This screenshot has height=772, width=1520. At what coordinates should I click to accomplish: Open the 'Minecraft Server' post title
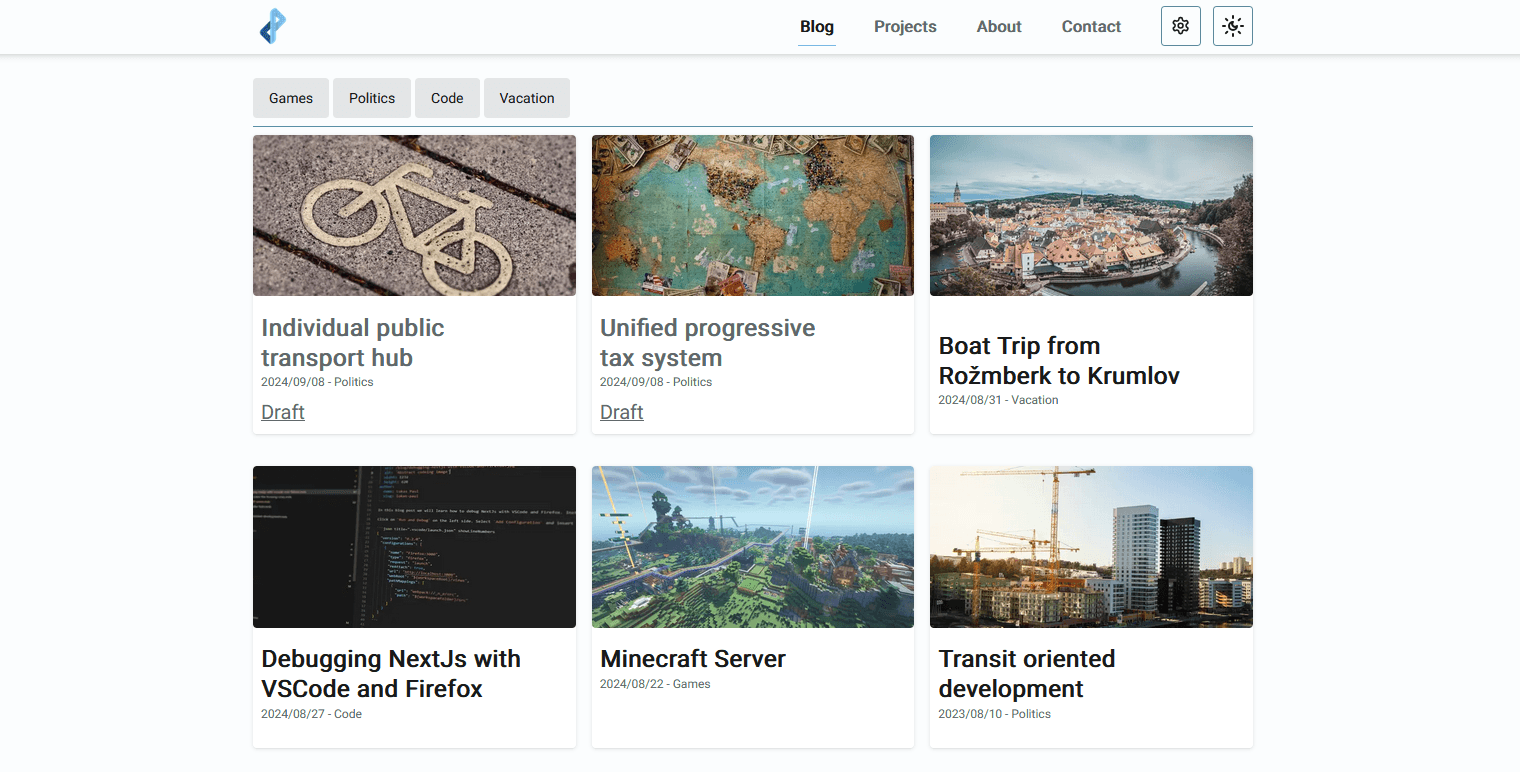click(693, 659)
